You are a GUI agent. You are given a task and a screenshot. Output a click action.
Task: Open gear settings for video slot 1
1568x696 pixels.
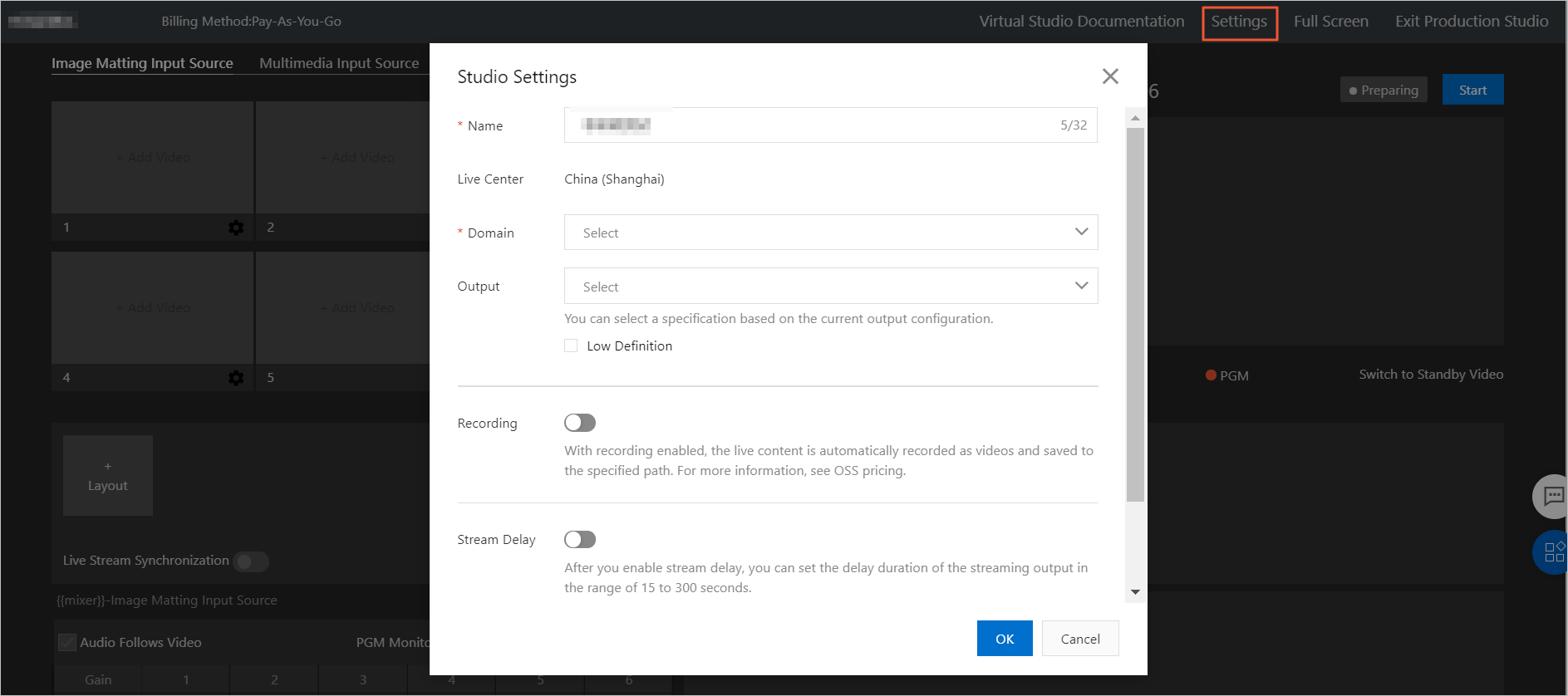(x=236, y=228)
